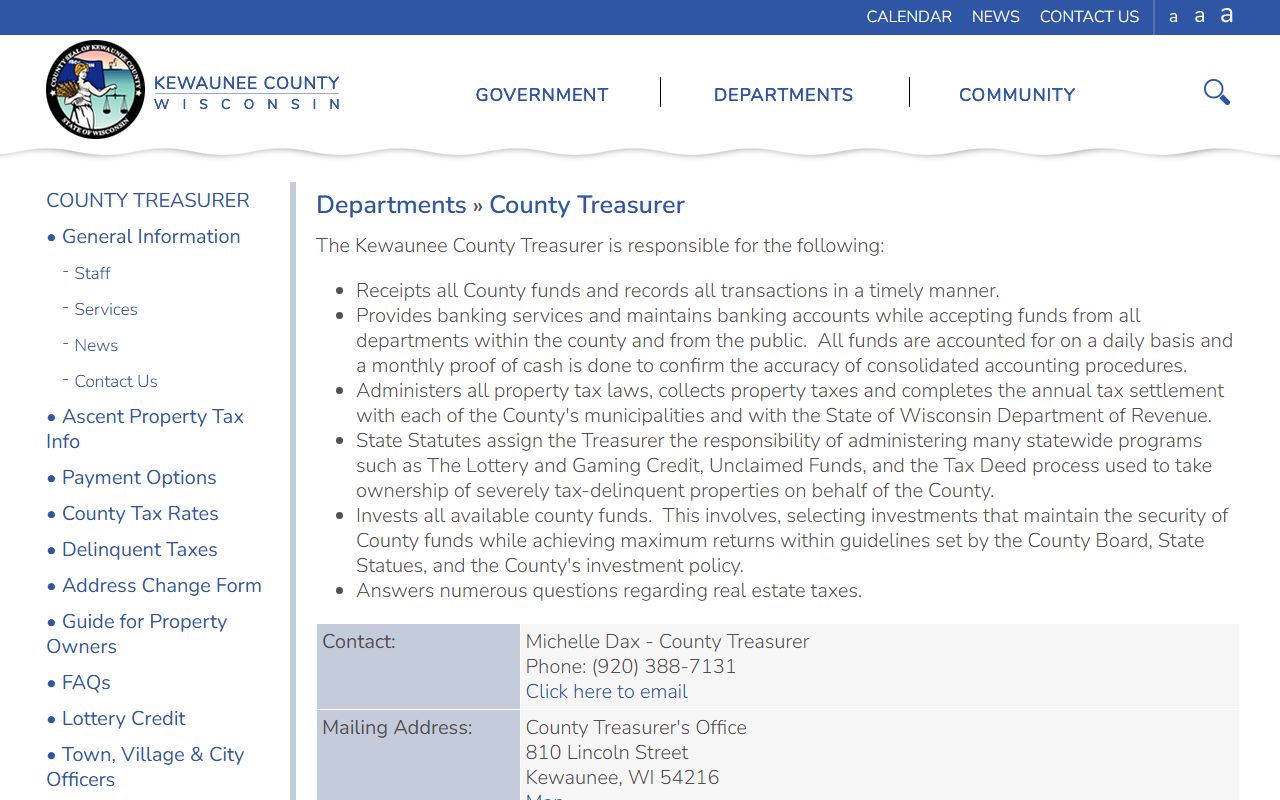The image size is (1280, 800).
Task: Click 'Receipts all County funds' bullet
Action: tap(678, 291)
